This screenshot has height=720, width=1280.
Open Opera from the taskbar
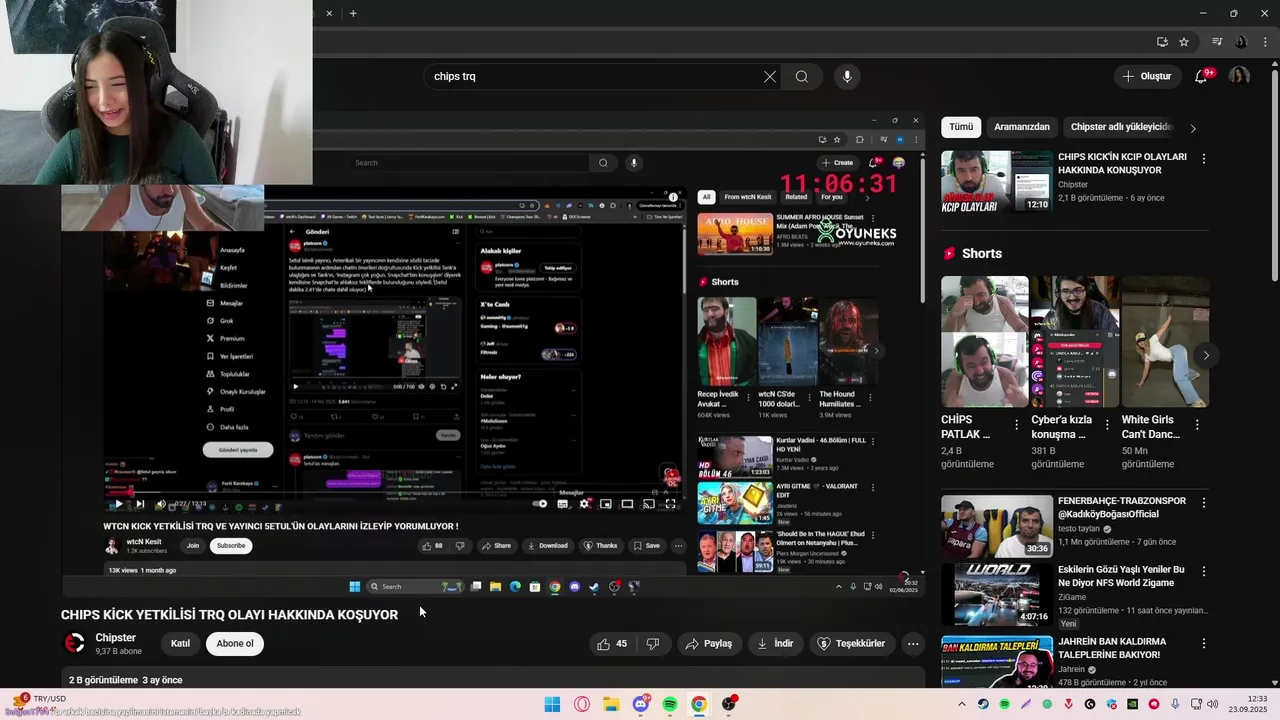[x=582, y=704]
